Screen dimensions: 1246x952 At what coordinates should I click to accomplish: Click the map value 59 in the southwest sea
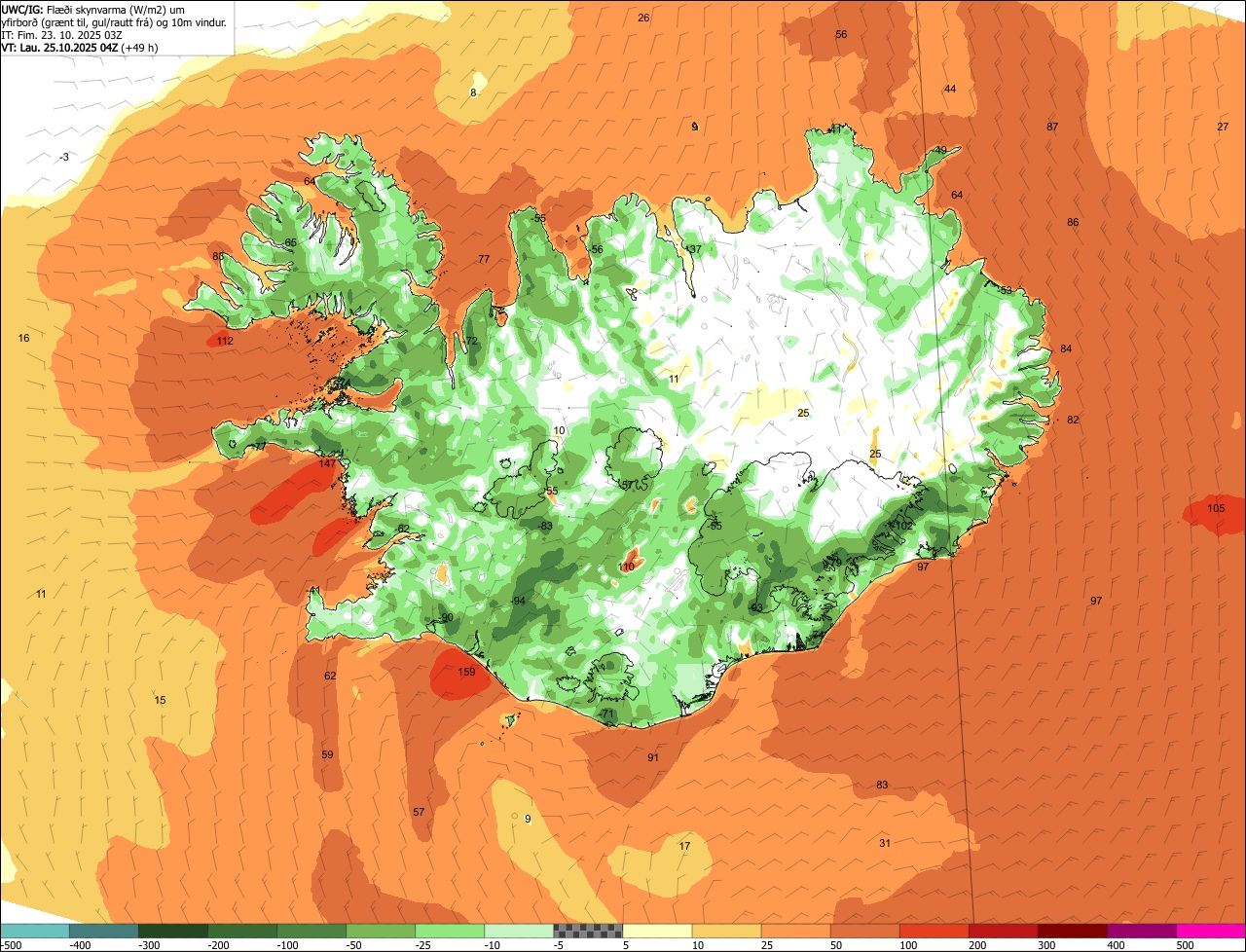(x=327, y=754)
